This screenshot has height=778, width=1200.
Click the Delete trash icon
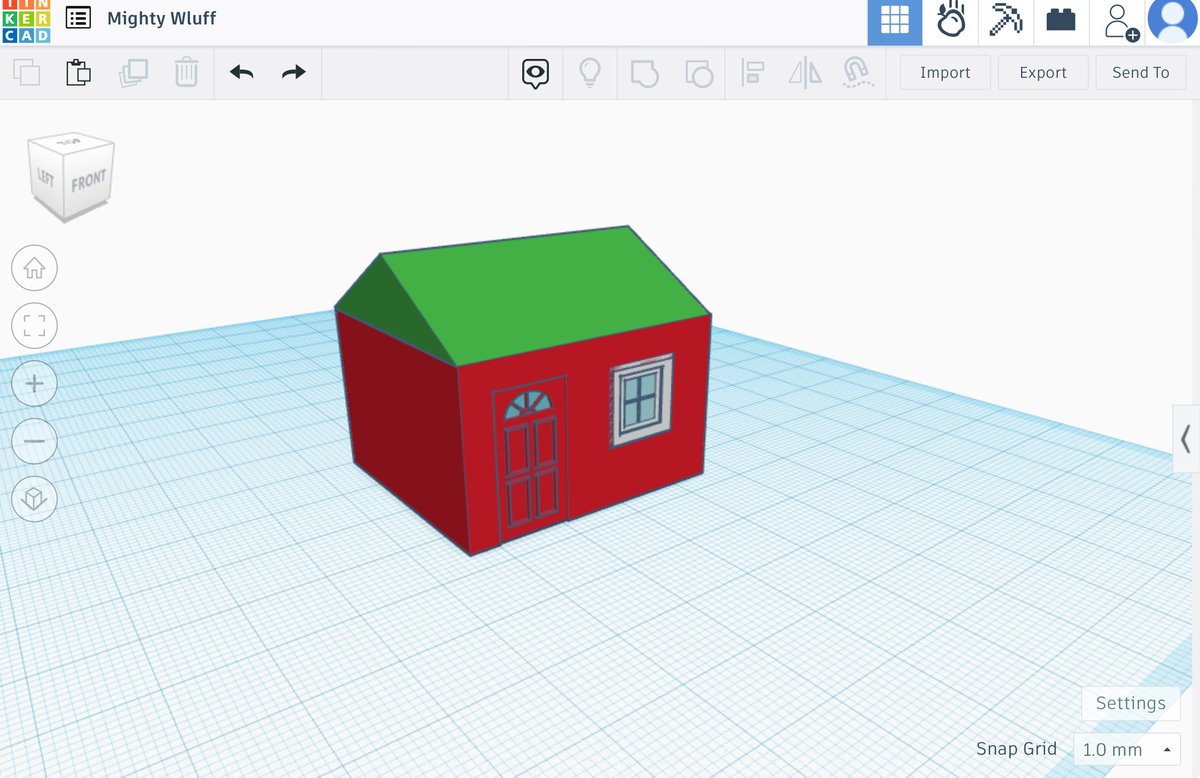click(187, 72)
